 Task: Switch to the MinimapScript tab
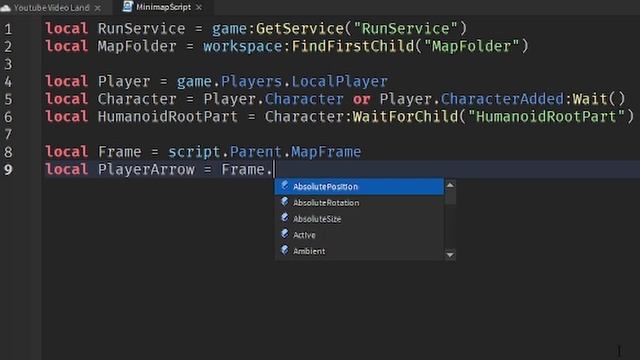[163, 7]
